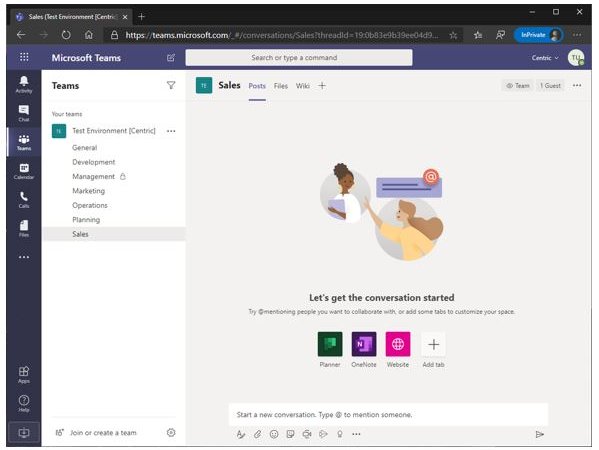Open the Files section in sidebar

pyautogui.click(x=24, y=228)
